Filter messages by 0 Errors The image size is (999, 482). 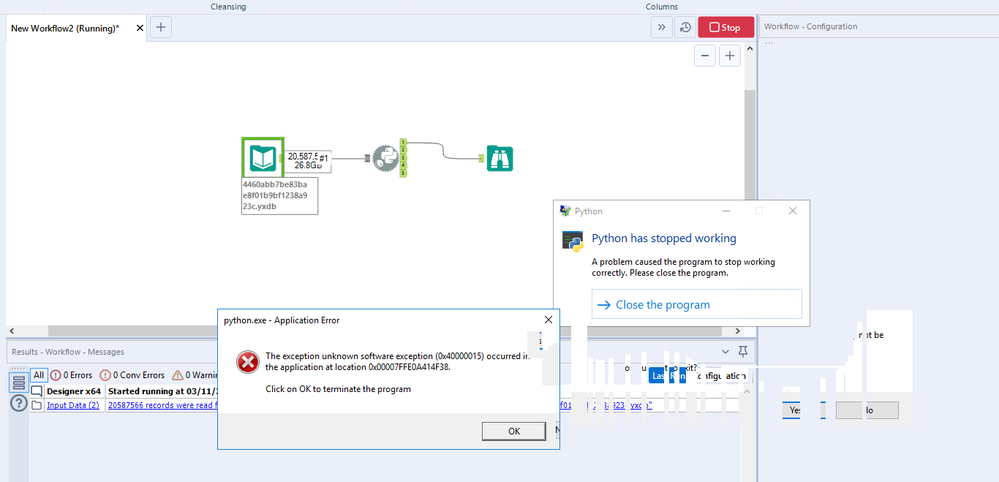tap(71, 375)
